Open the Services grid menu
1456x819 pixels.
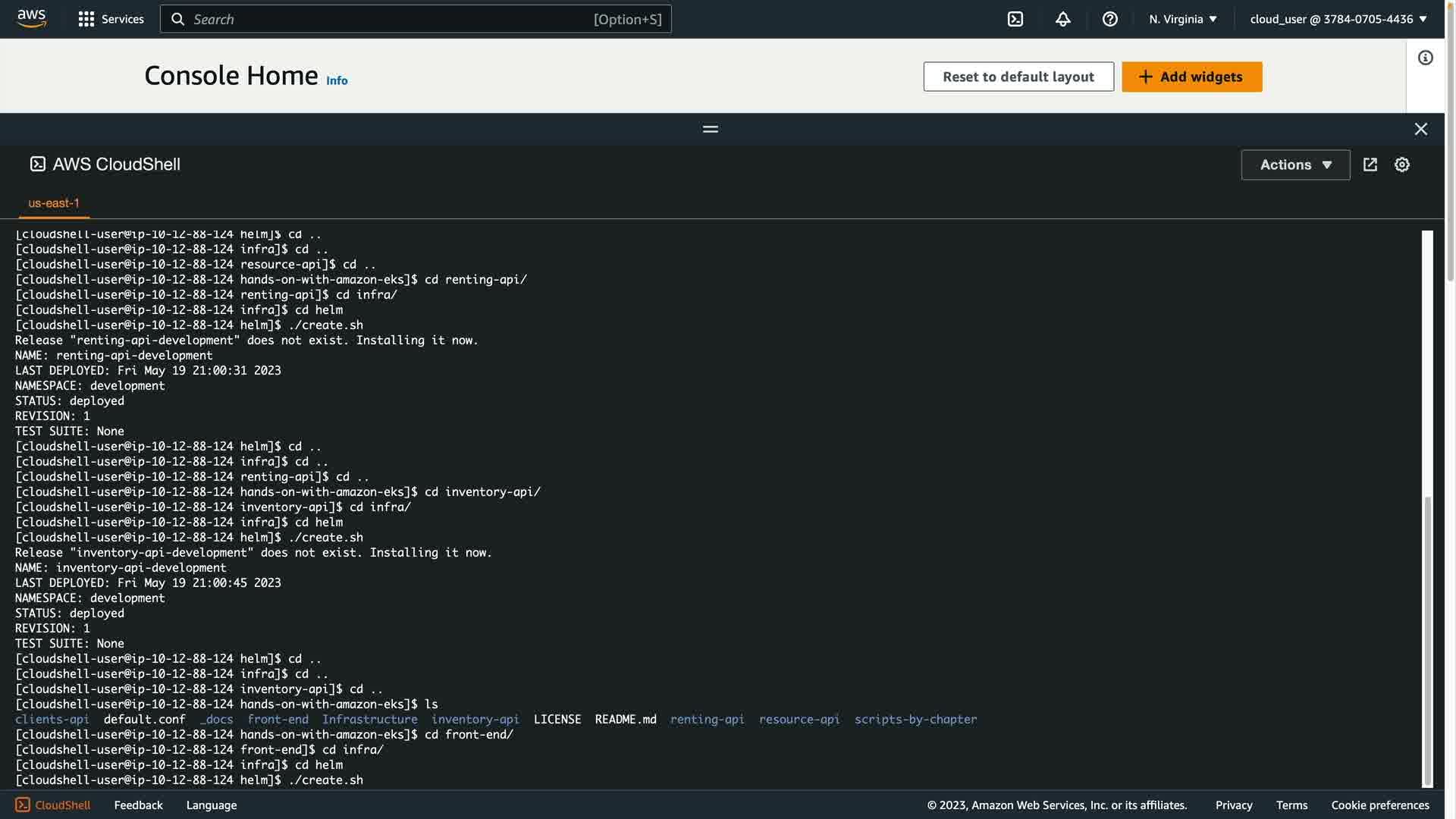click(x=111, y=19)
